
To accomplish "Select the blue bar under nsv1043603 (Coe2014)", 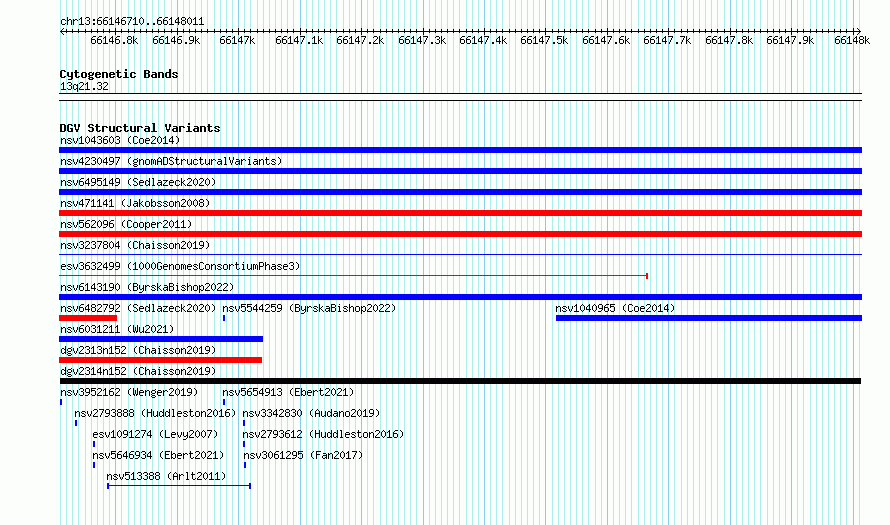I will tap(460, 150).
